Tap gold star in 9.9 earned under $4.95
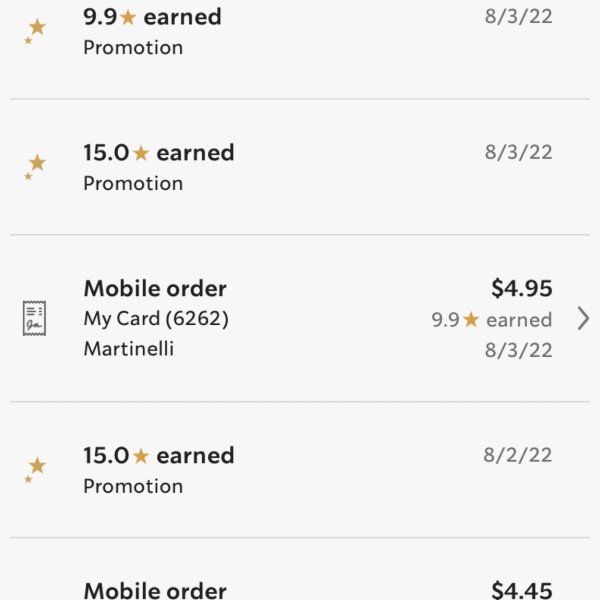600x600 pixels. tap(471, 320)
